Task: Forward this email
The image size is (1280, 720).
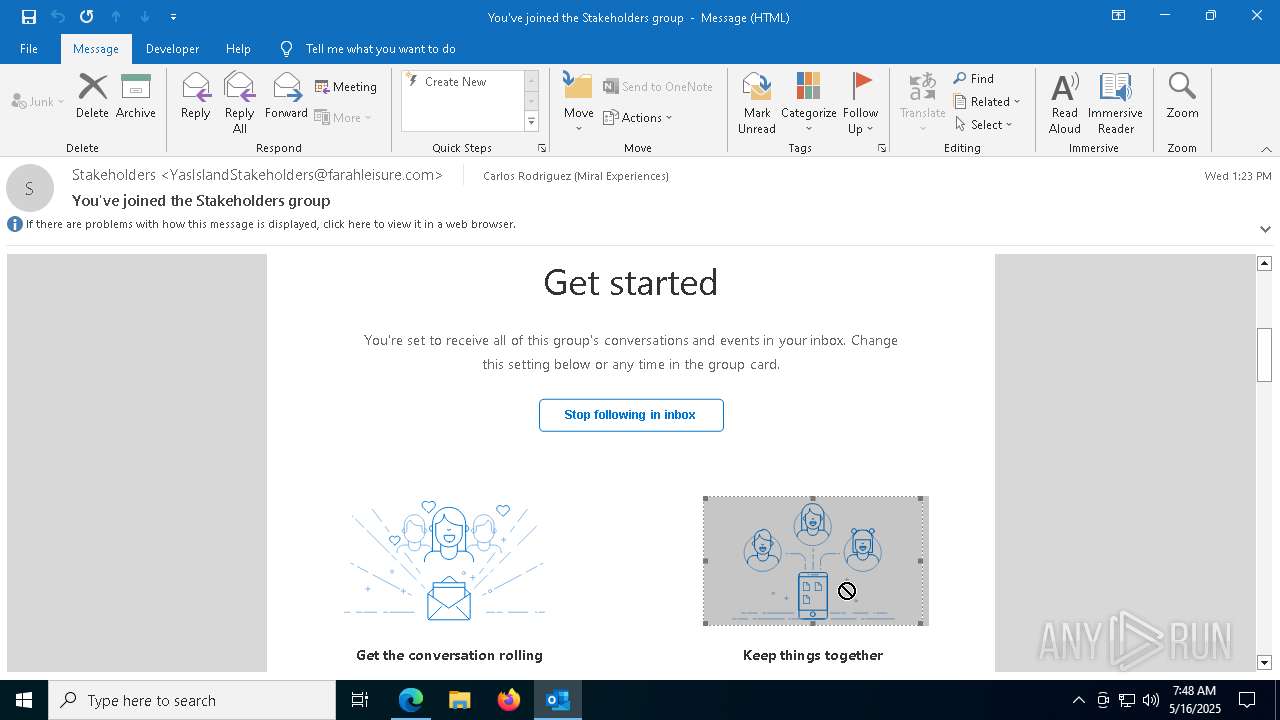Action: coord(287,96)
